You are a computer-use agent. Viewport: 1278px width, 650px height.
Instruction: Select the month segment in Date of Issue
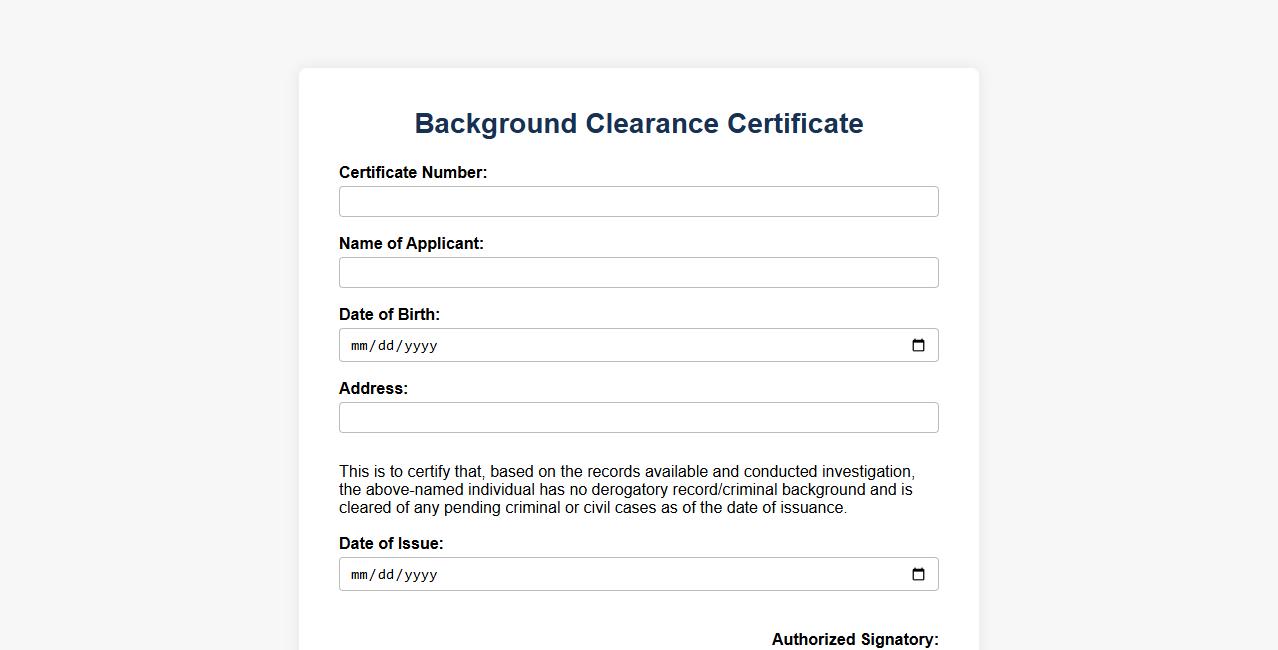[360, 575]
